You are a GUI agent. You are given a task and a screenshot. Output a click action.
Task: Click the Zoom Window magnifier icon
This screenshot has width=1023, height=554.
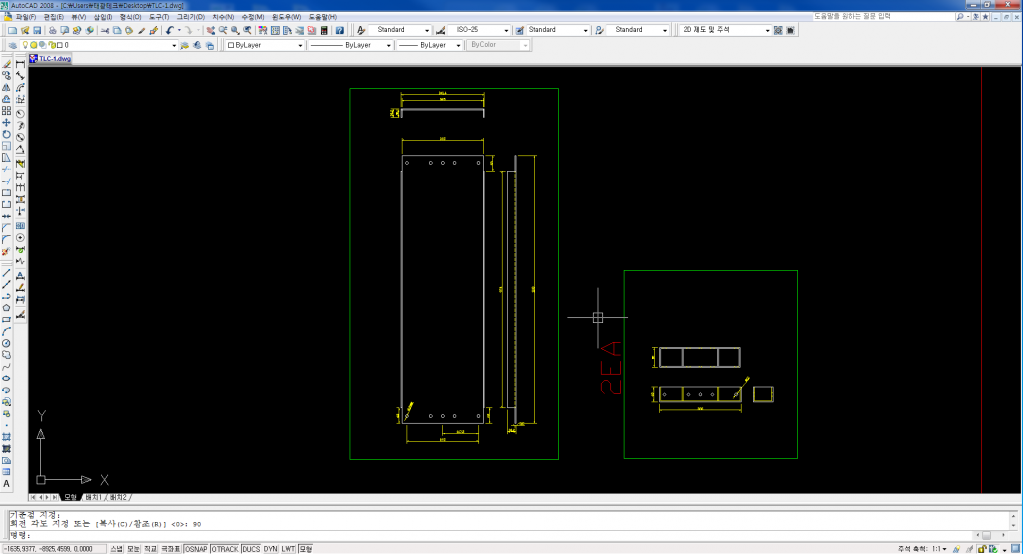click(236, 31)
